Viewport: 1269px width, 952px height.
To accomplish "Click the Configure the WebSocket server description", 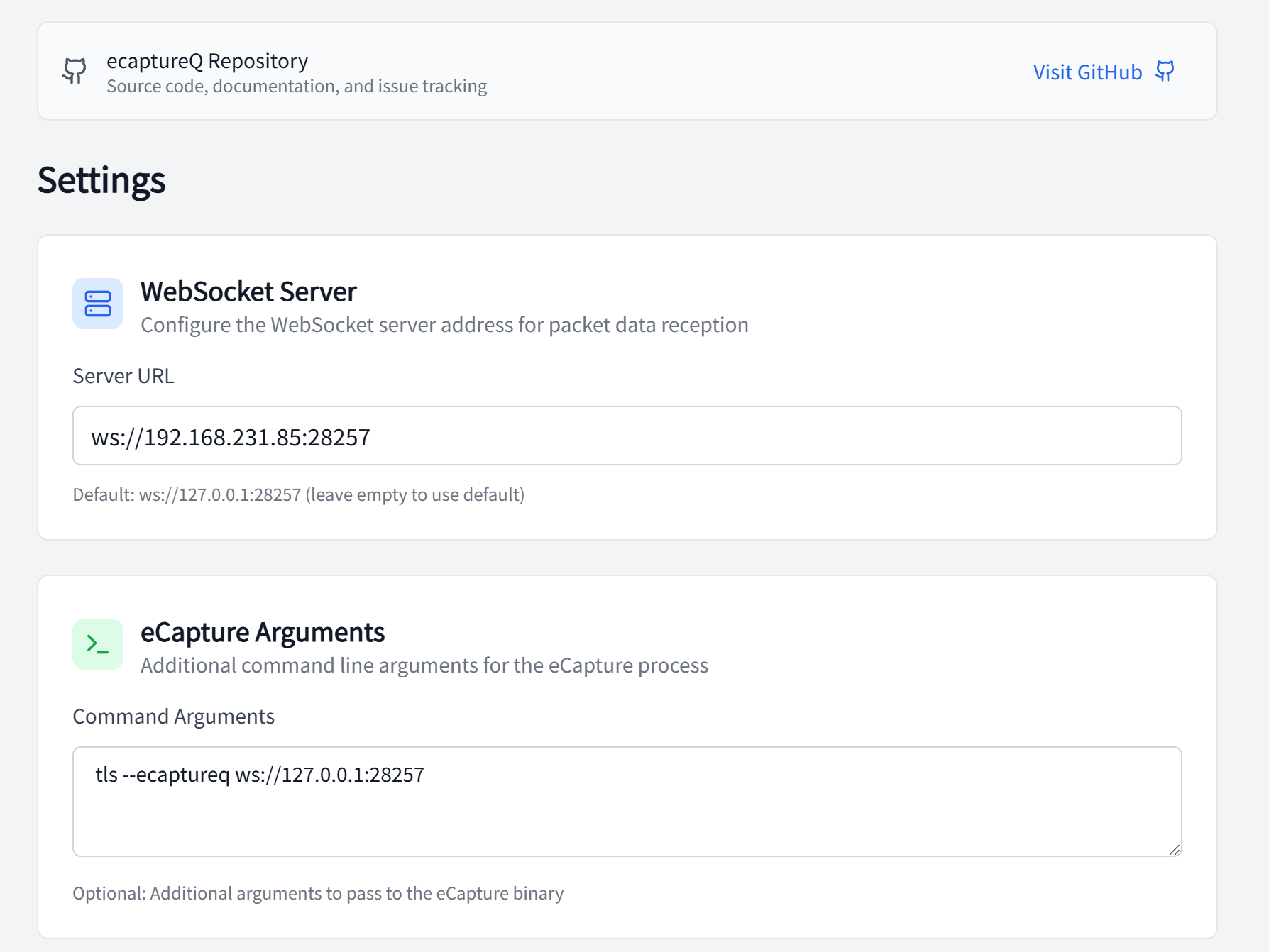I will (444, 325).
